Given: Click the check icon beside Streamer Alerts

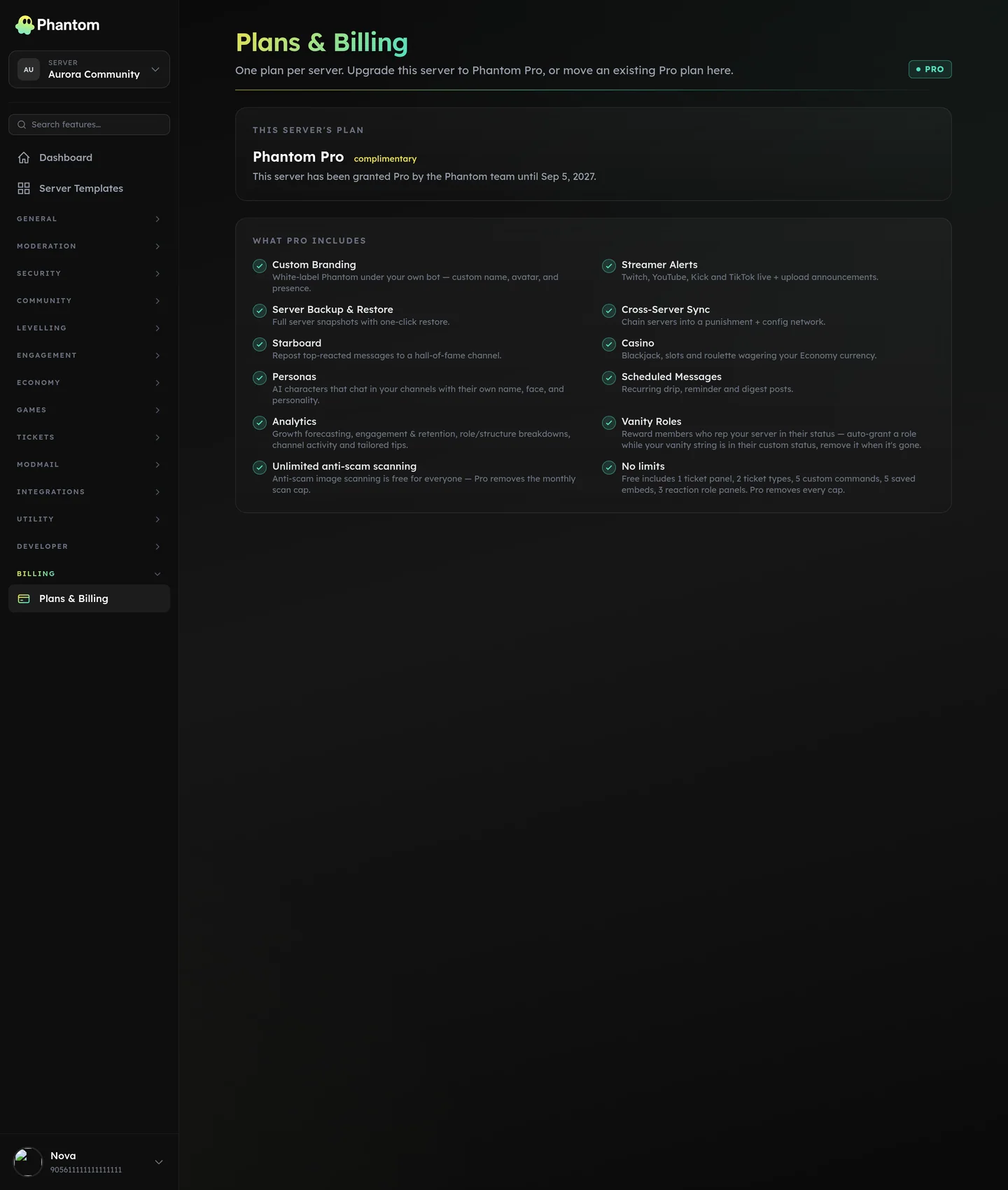Looking at the screenshot, I should [x=609, y=266].
